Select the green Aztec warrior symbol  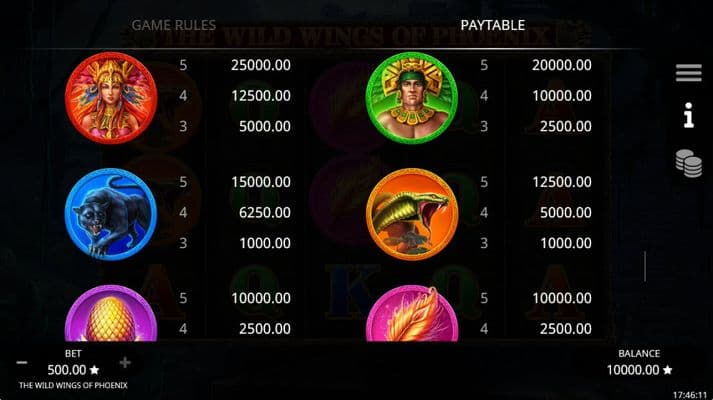(412, 98)
